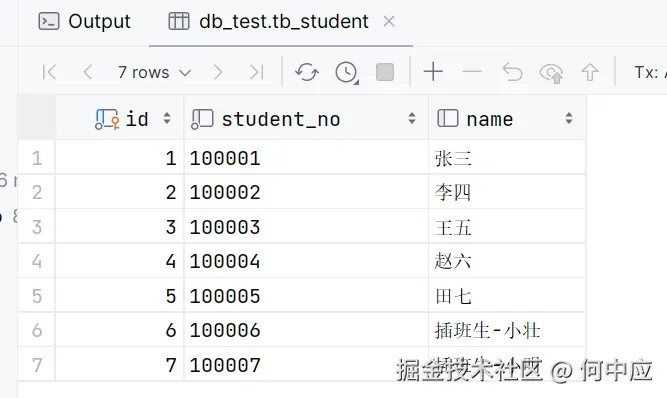Click the cell with student_no 100001
The height and width of the screenshot is (398, 667).
coord(306,158)
